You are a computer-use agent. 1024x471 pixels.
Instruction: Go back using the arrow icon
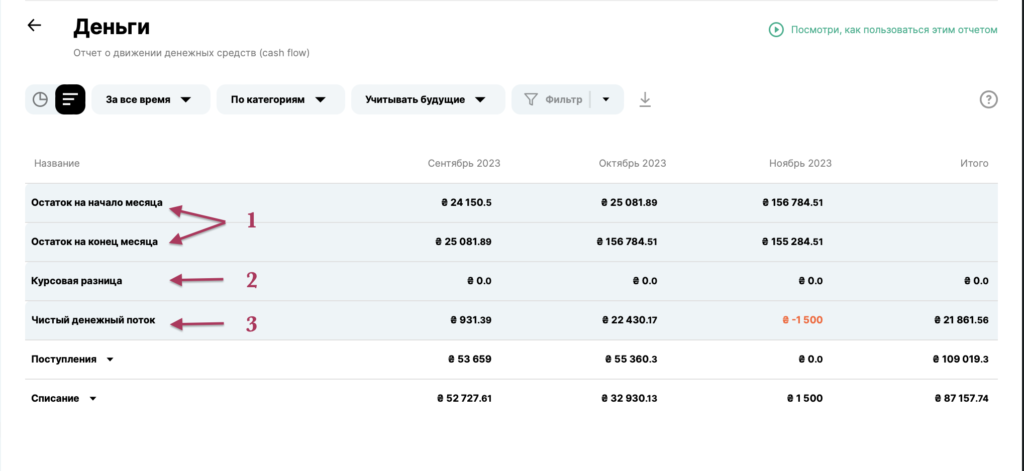[34, 25]
